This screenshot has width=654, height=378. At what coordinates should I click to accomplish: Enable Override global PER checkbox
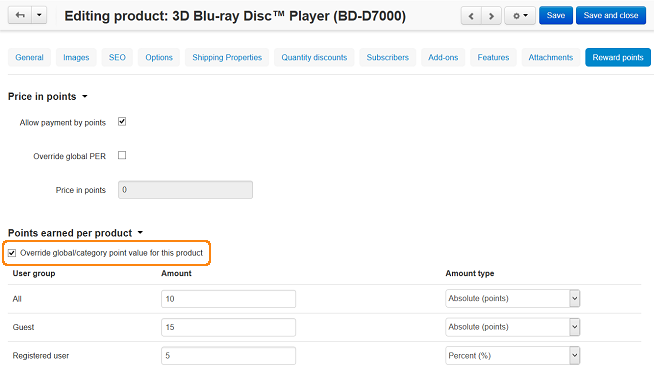point(122,155)
